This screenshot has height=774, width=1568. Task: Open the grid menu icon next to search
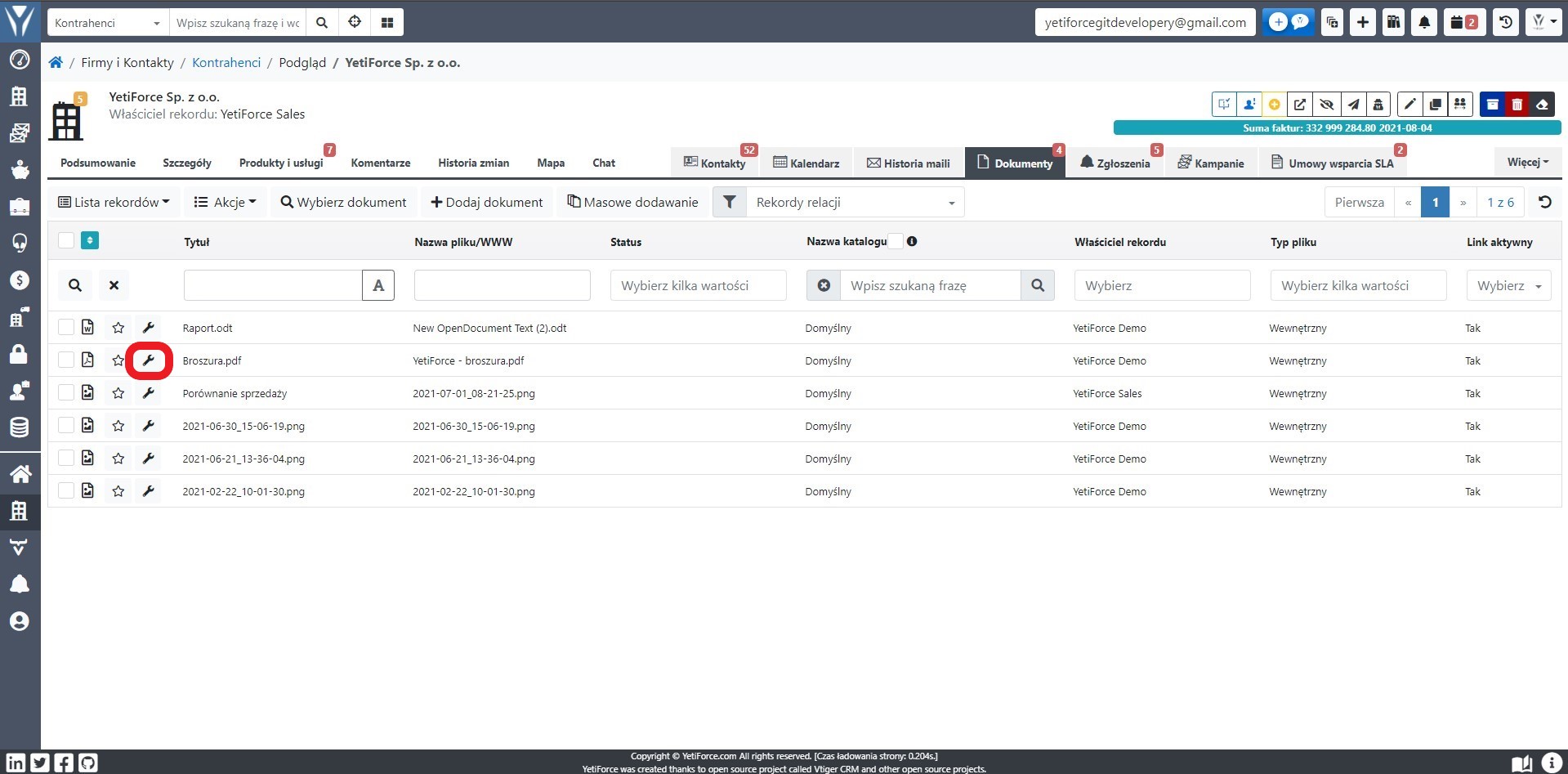click(x=387, y=22)
